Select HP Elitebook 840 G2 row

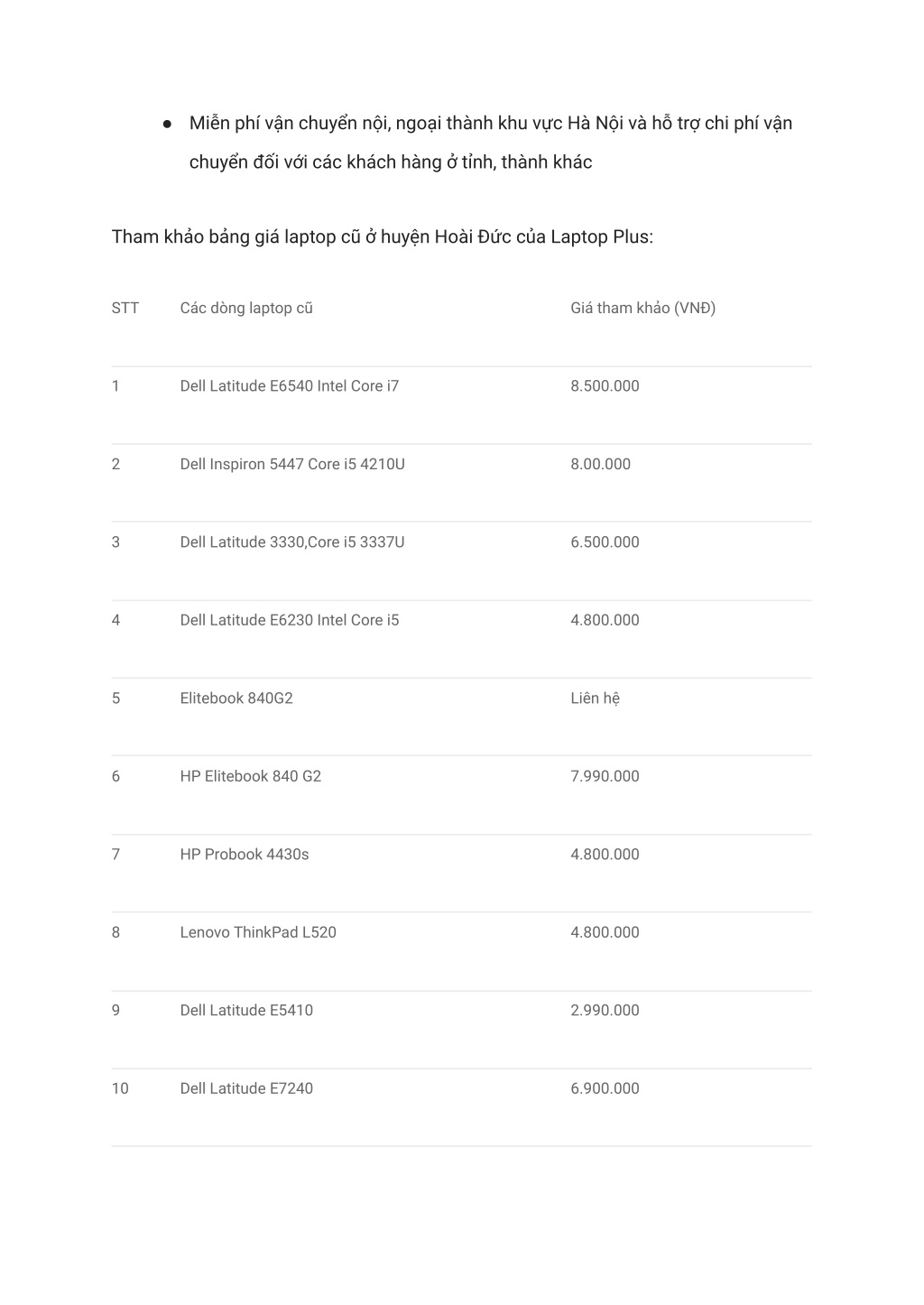(x=462, y=776)
